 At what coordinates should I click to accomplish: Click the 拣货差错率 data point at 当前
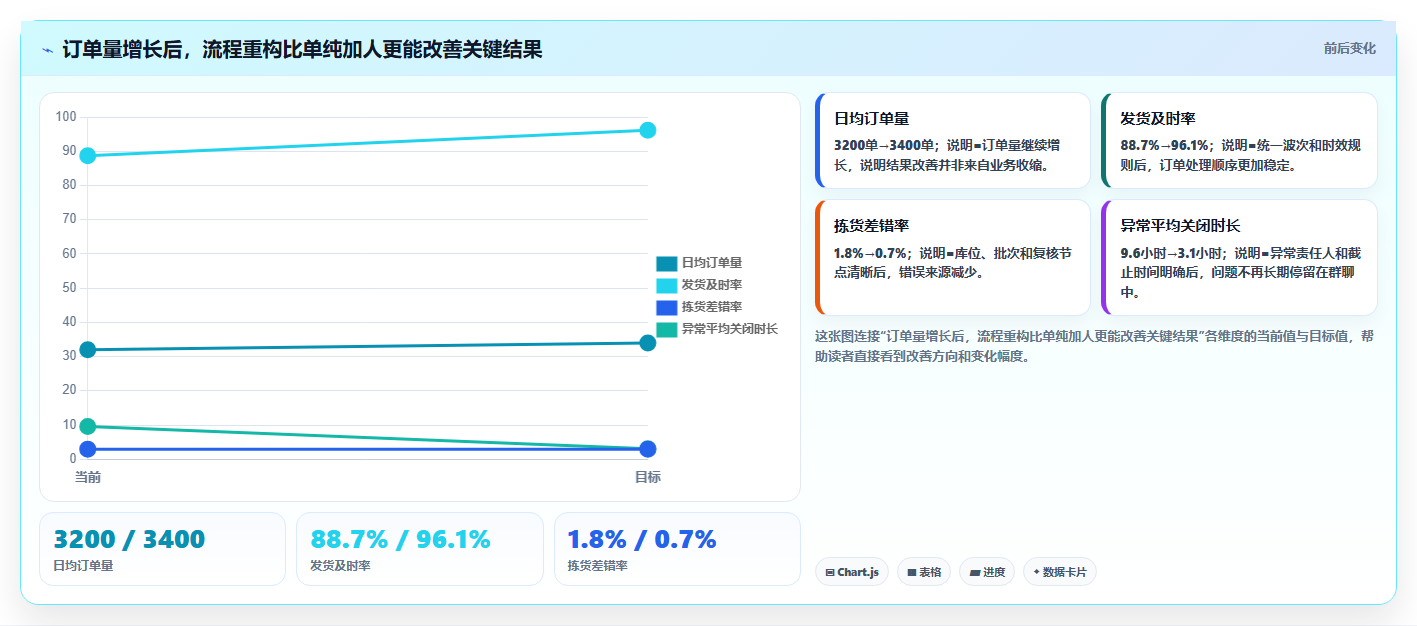pos(88,449)
